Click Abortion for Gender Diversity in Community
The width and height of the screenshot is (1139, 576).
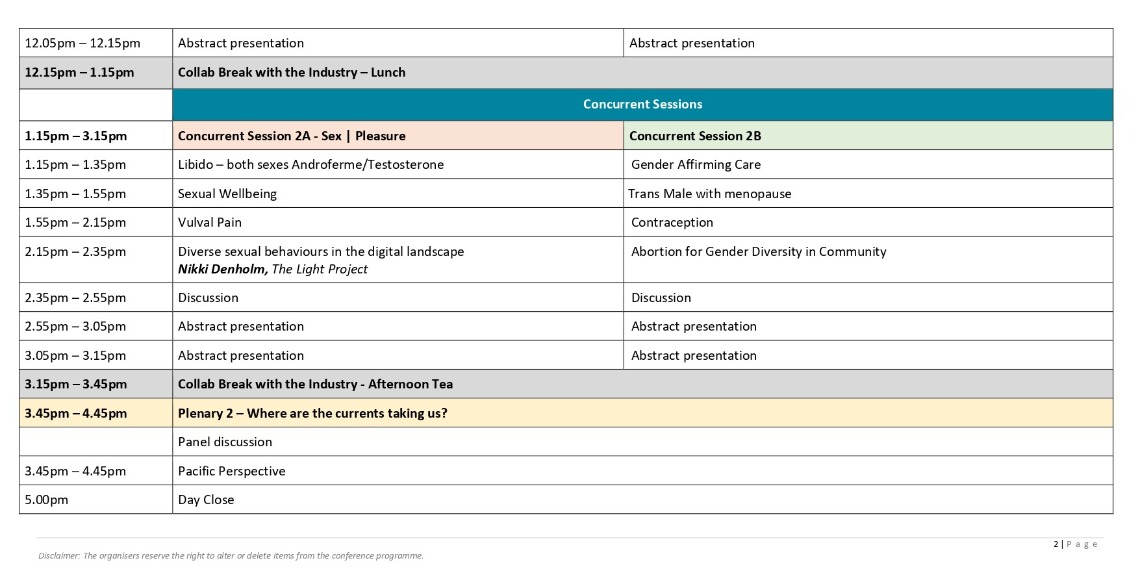pyautogui.click(x=758, y=252)
